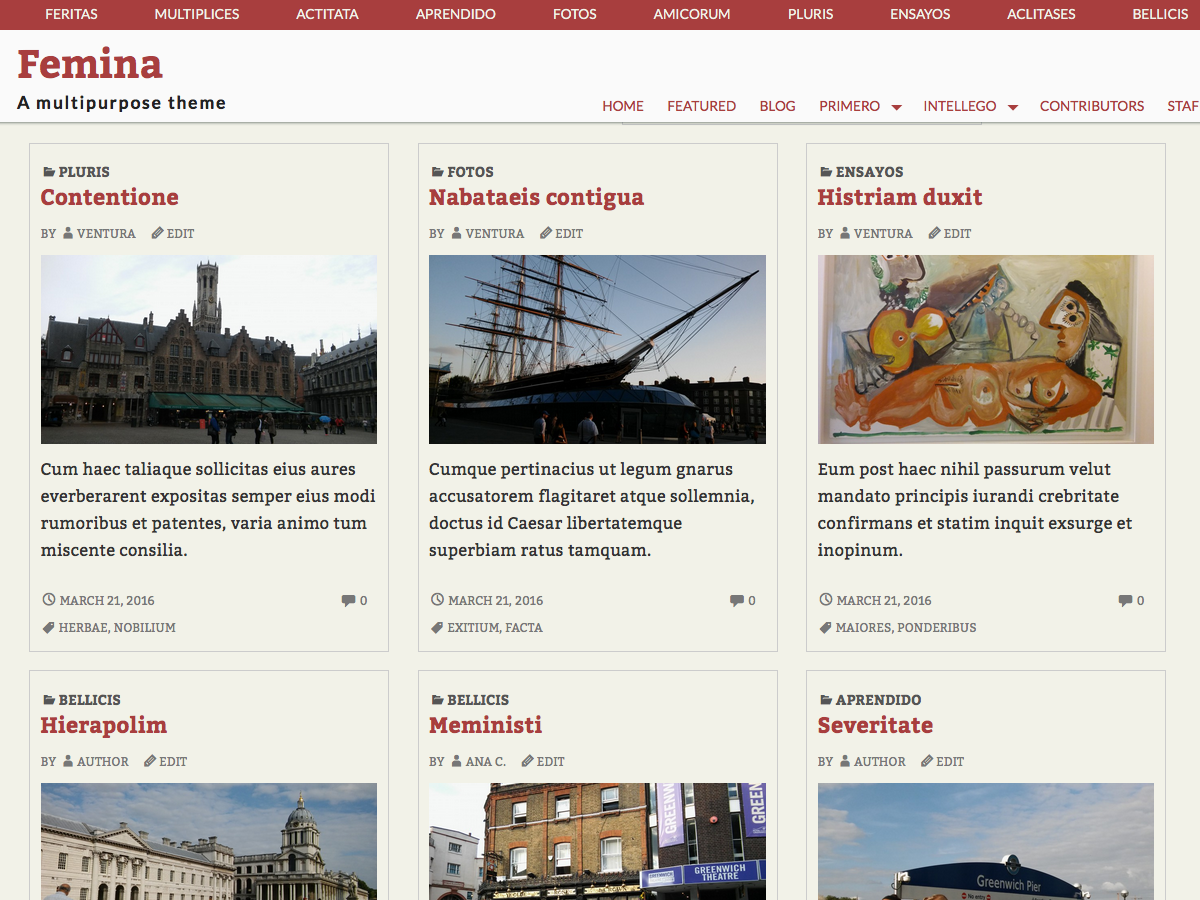Open the Maiores tag link

click(x=863, y=628)
